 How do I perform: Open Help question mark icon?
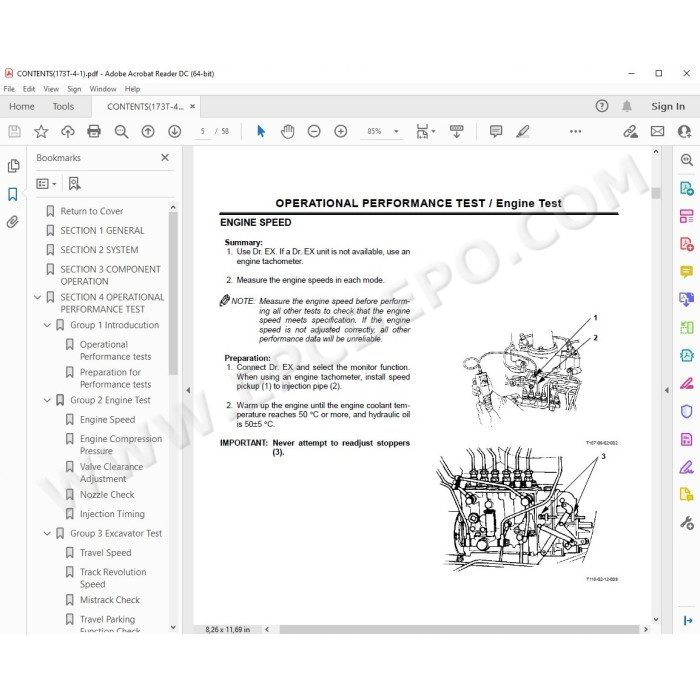602,106
